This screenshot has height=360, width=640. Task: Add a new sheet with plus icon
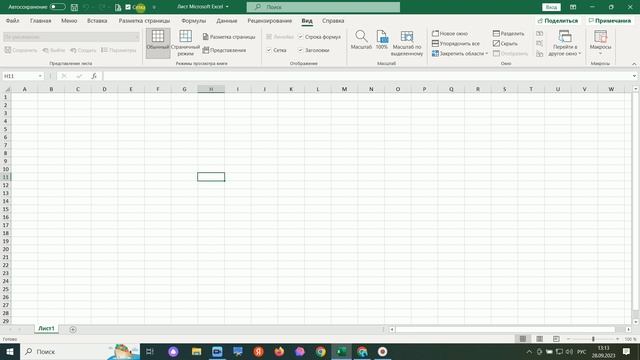(73, 329)
